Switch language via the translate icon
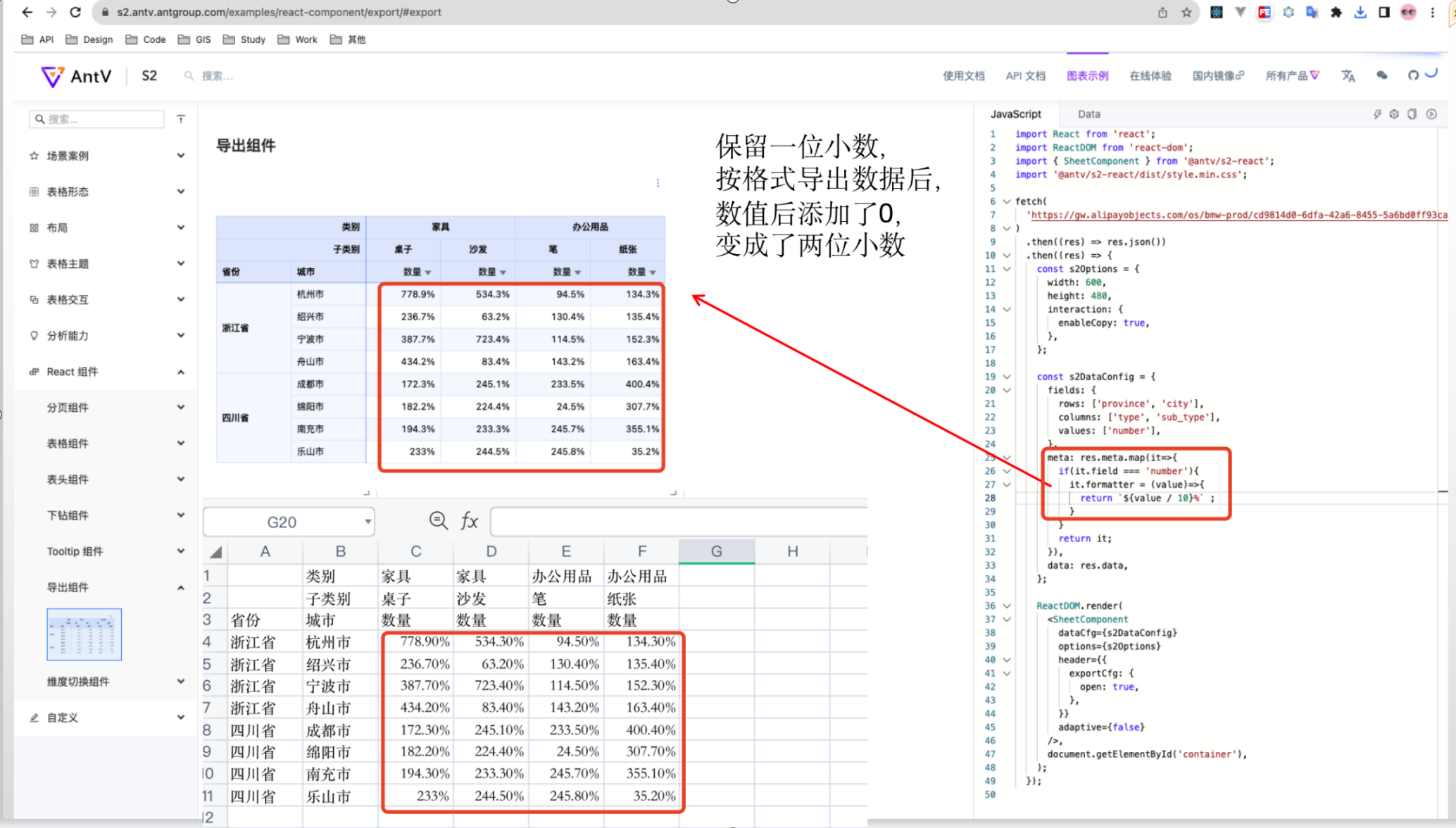1456x828 pixels. click(x=1348, y=75)
